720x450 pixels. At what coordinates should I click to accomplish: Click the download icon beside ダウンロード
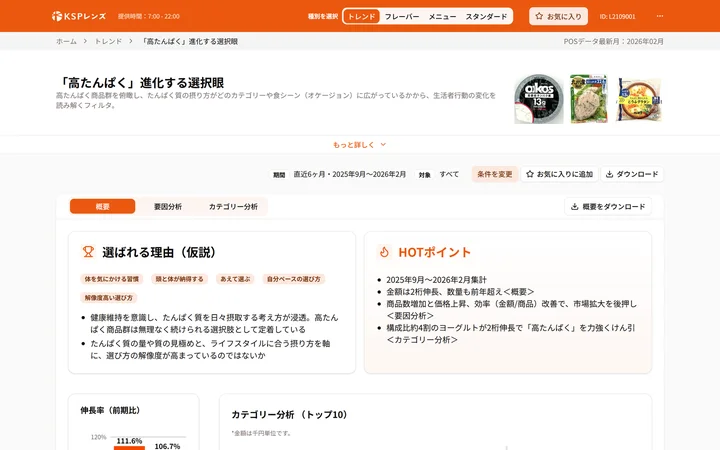(x=609, y=174)
